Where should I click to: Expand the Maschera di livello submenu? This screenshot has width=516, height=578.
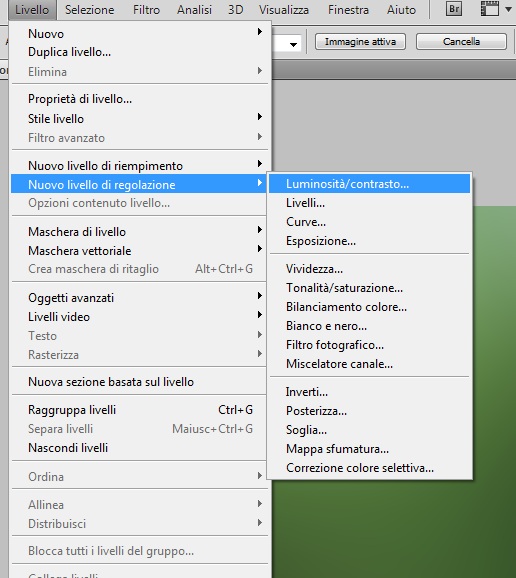click(140, 231)
